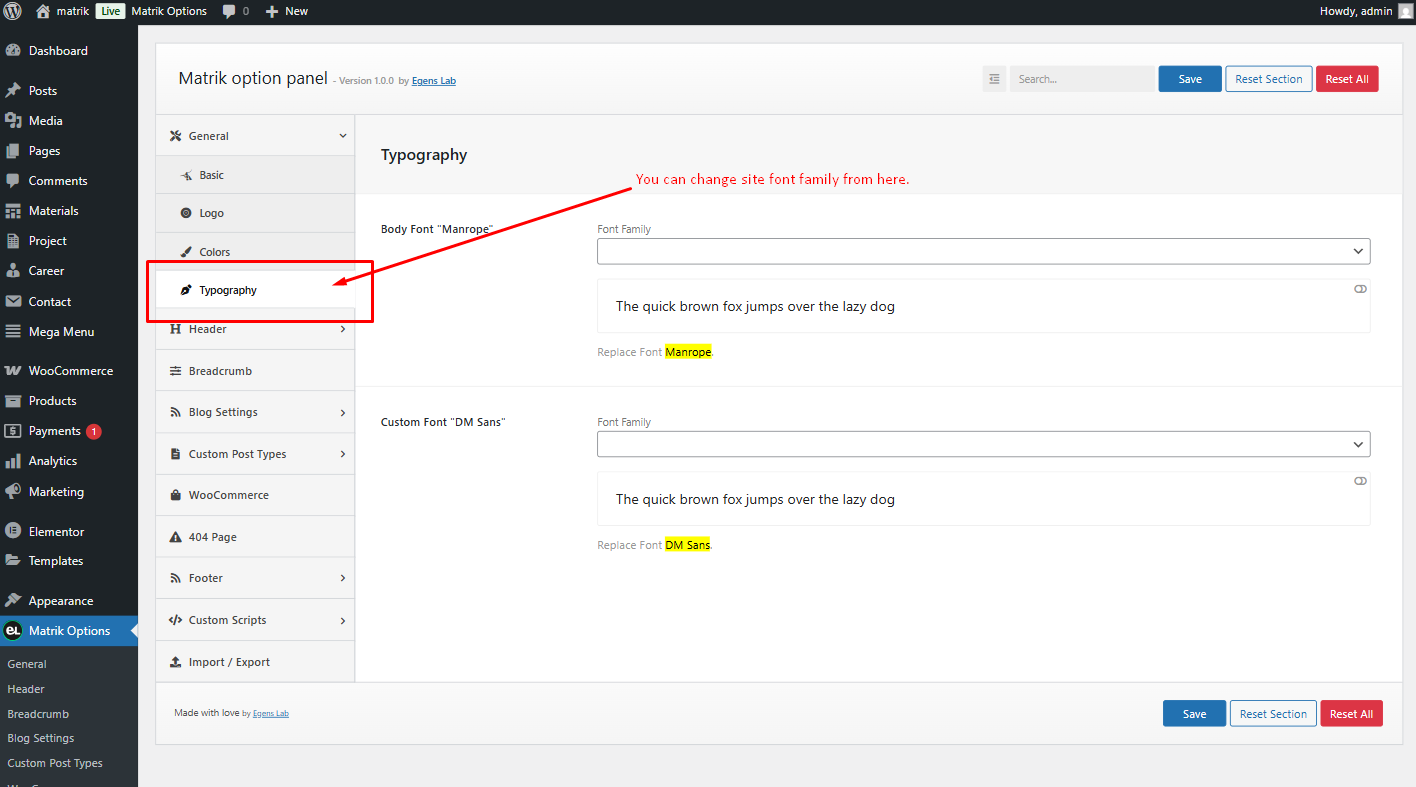Click the bottom Reset Section button

click(1273, 714)
